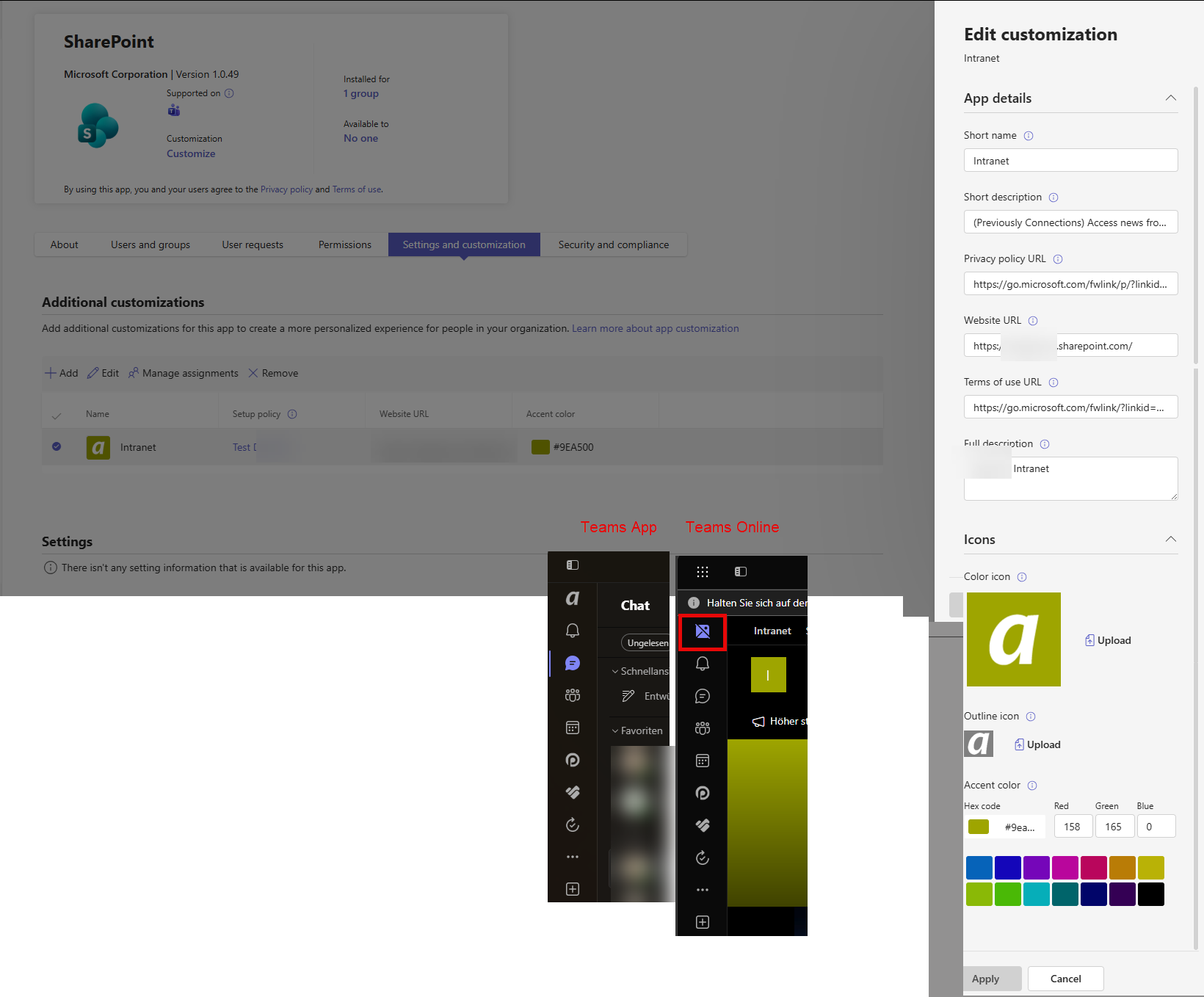The height and width of the screenshot is (997, 1204).
Task: Click the Full description text area
Action: 1071,479
